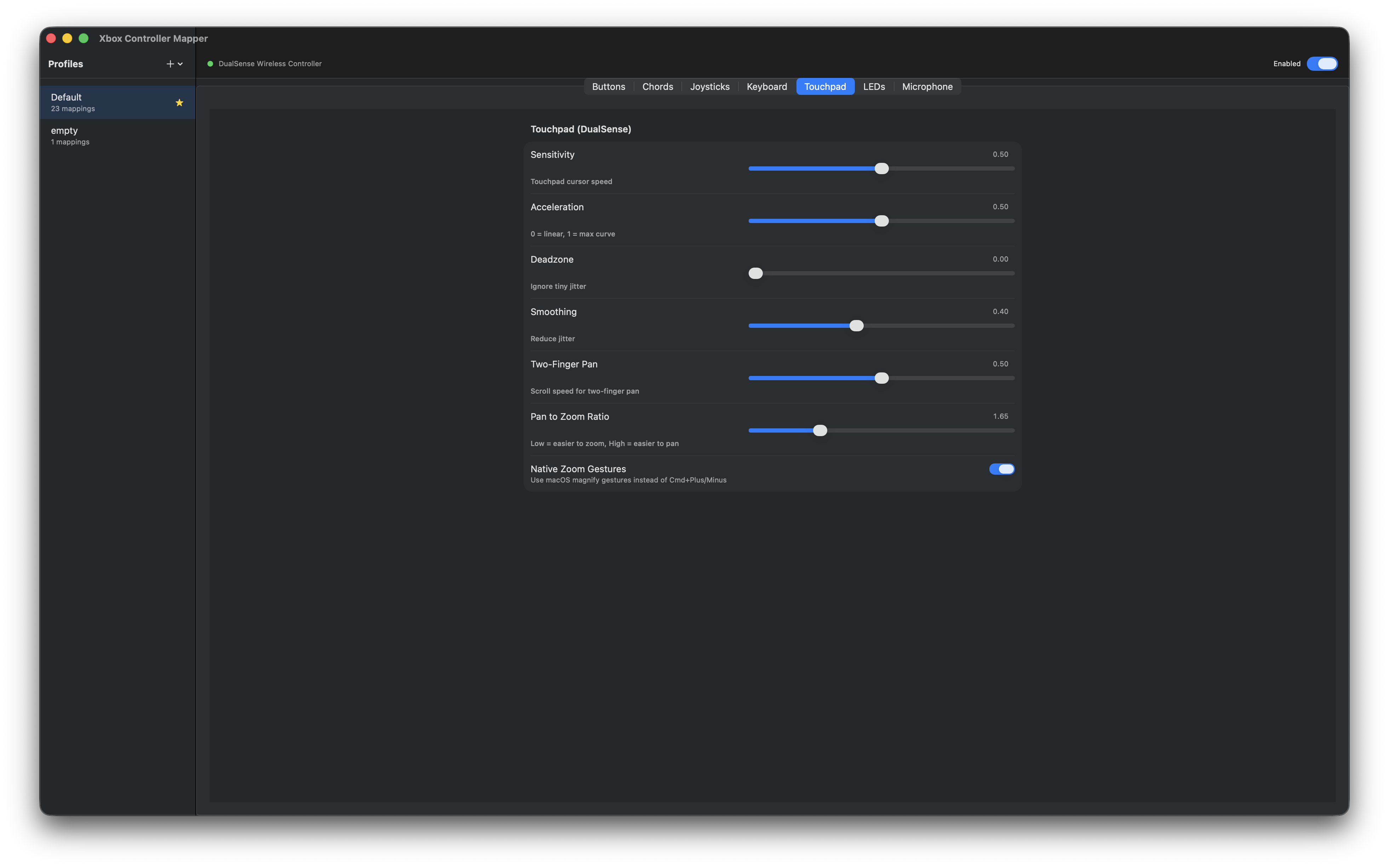This screenshot has width=1389, height=868.
Task: Click the DualSense Wireless Controller label
Action: (x=270, y=64)
